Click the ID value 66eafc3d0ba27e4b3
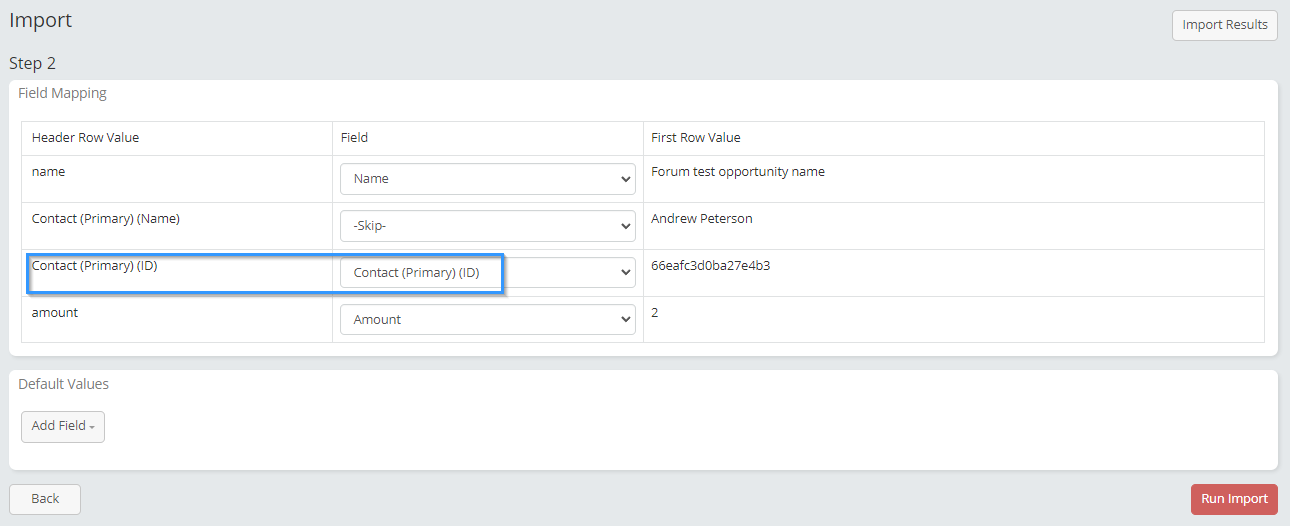This screenshot has height=526, width=1290. click(710, 266)
